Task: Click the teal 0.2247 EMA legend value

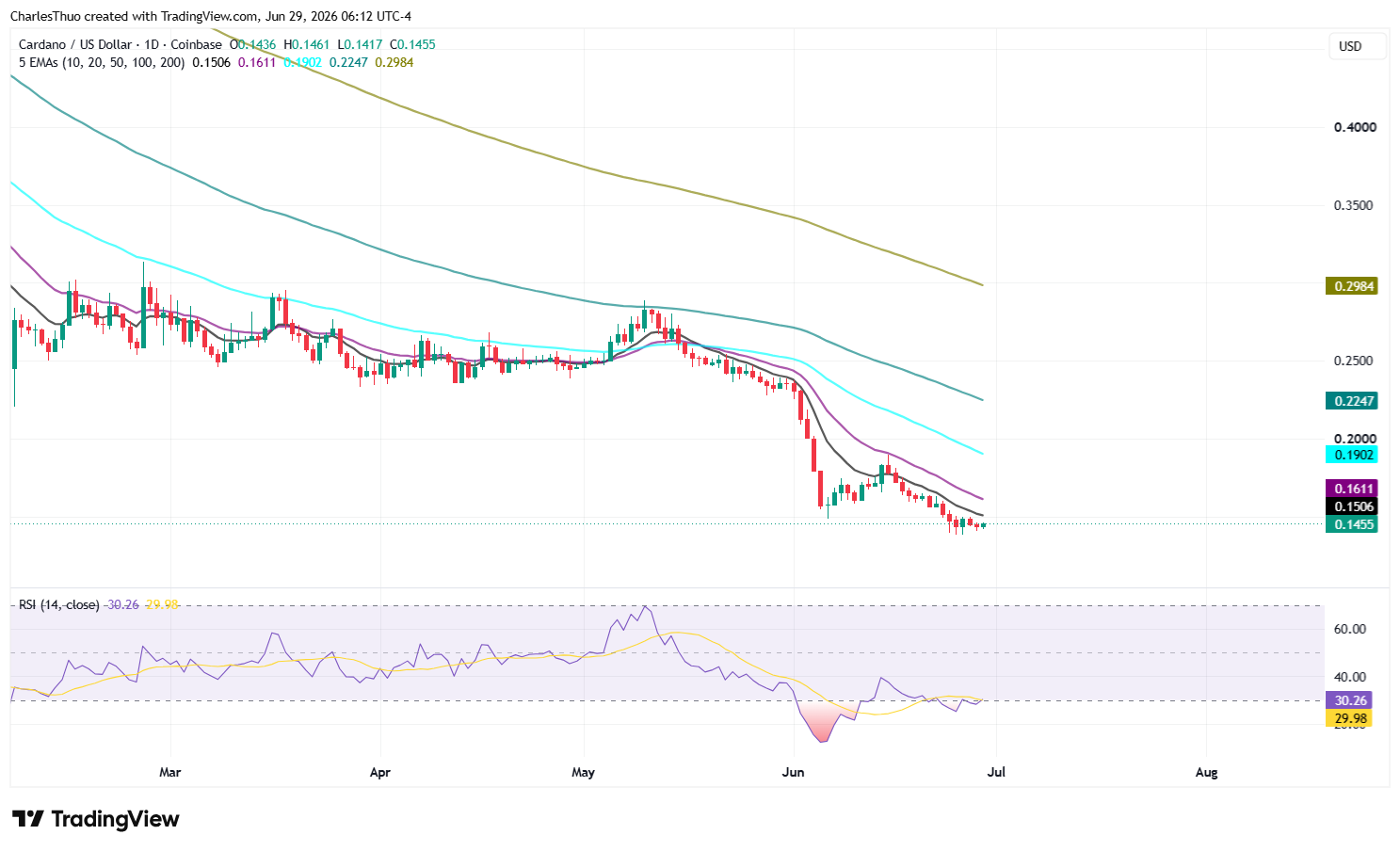Action: click(x=348, y=62)
